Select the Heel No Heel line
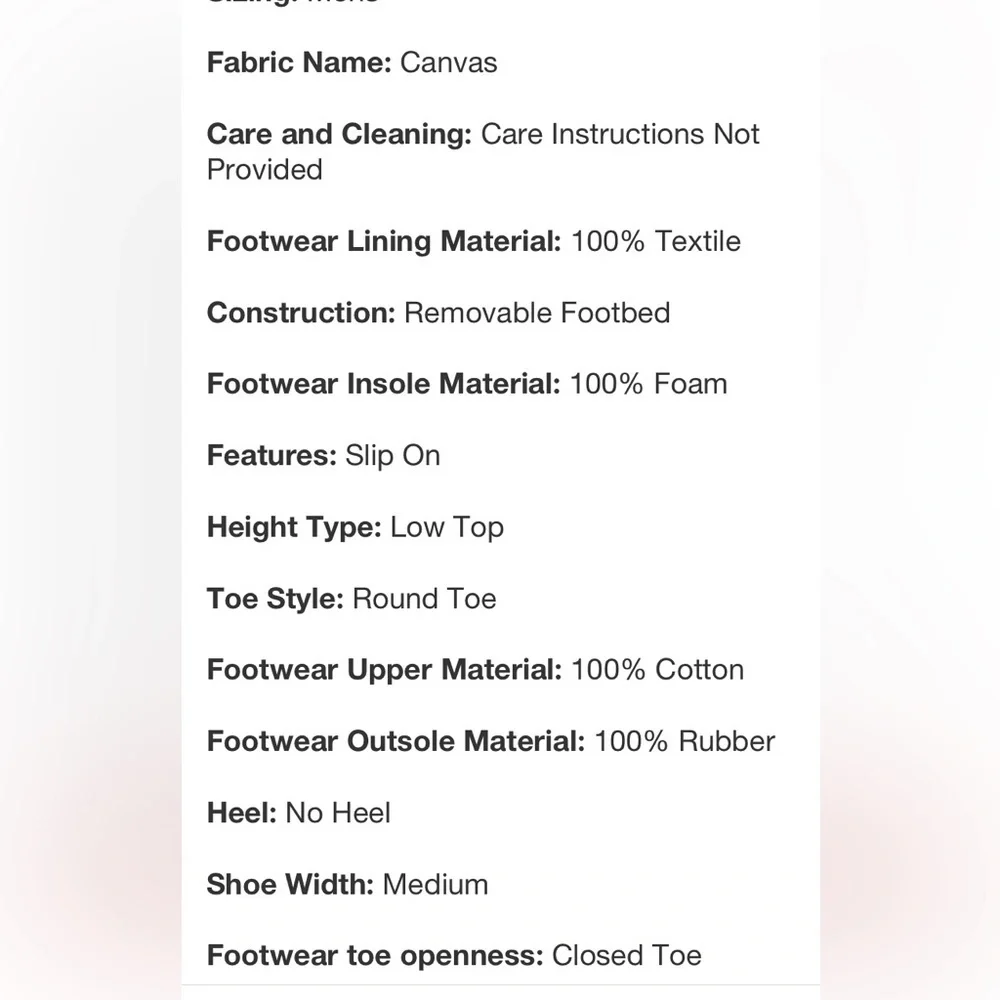1000x1000 pixels. click(298, 813)
